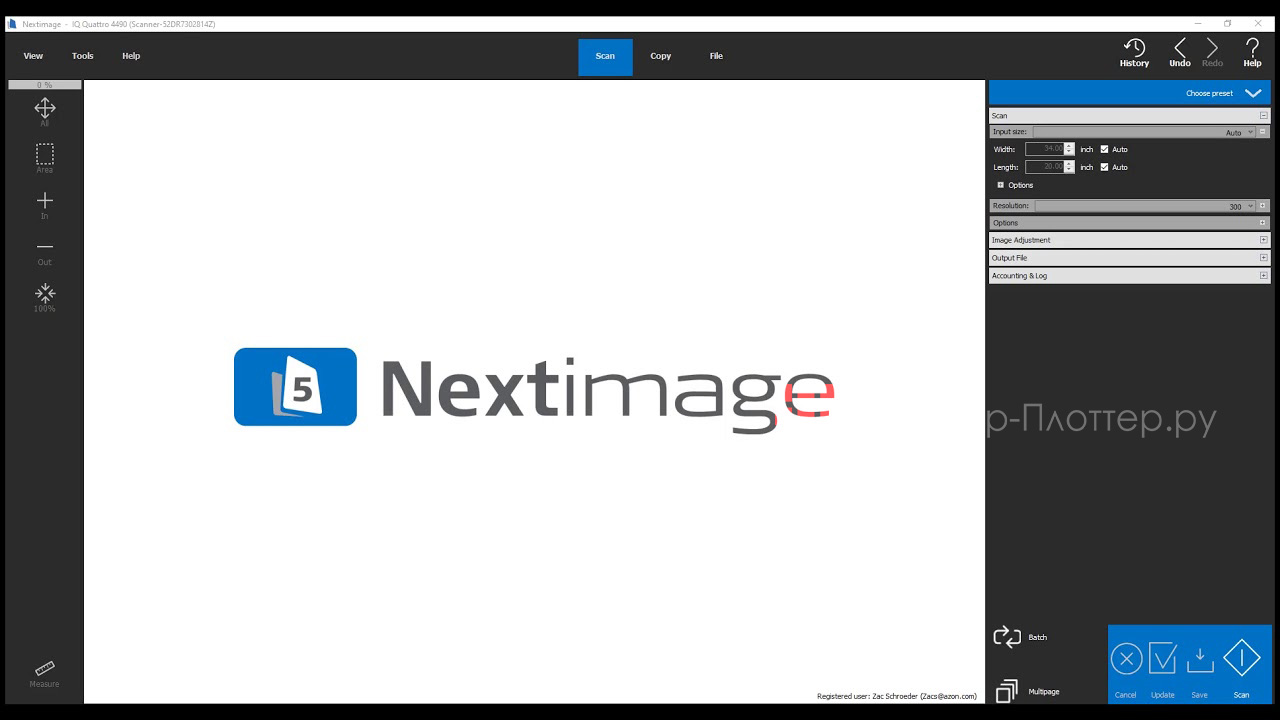
Task: Enable Auto width detection
Action: click(1104, 148)
